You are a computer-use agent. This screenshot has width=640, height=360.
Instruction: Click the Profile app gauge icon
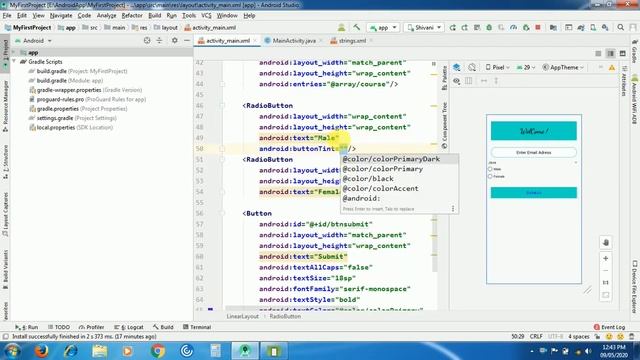pos(513,27)
